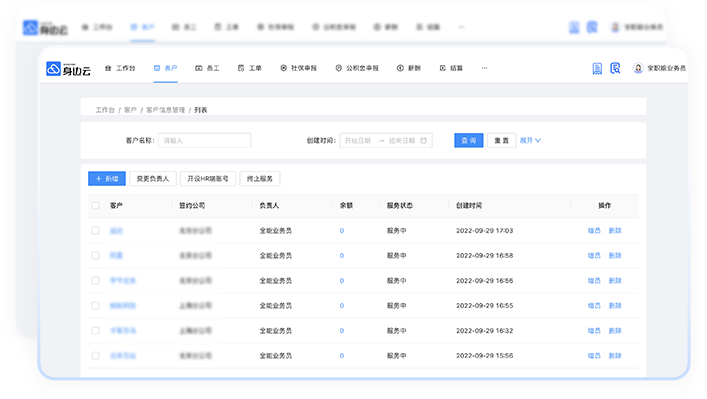Check the row created 2022-09-29 16:58
Viewport: 707px width, 399px height.
pos(96,256)
